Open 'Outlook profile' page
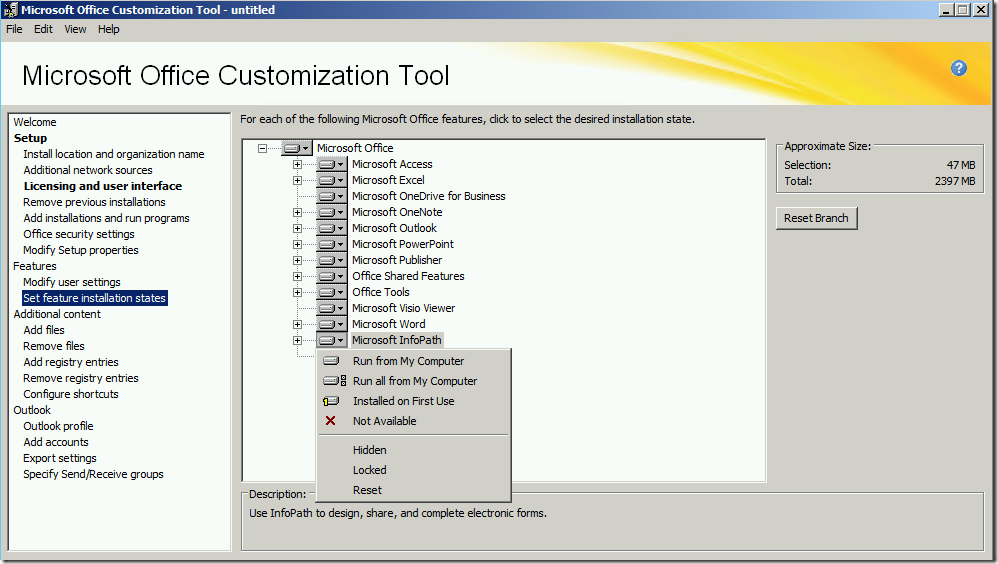 click(x=59, y=426)
